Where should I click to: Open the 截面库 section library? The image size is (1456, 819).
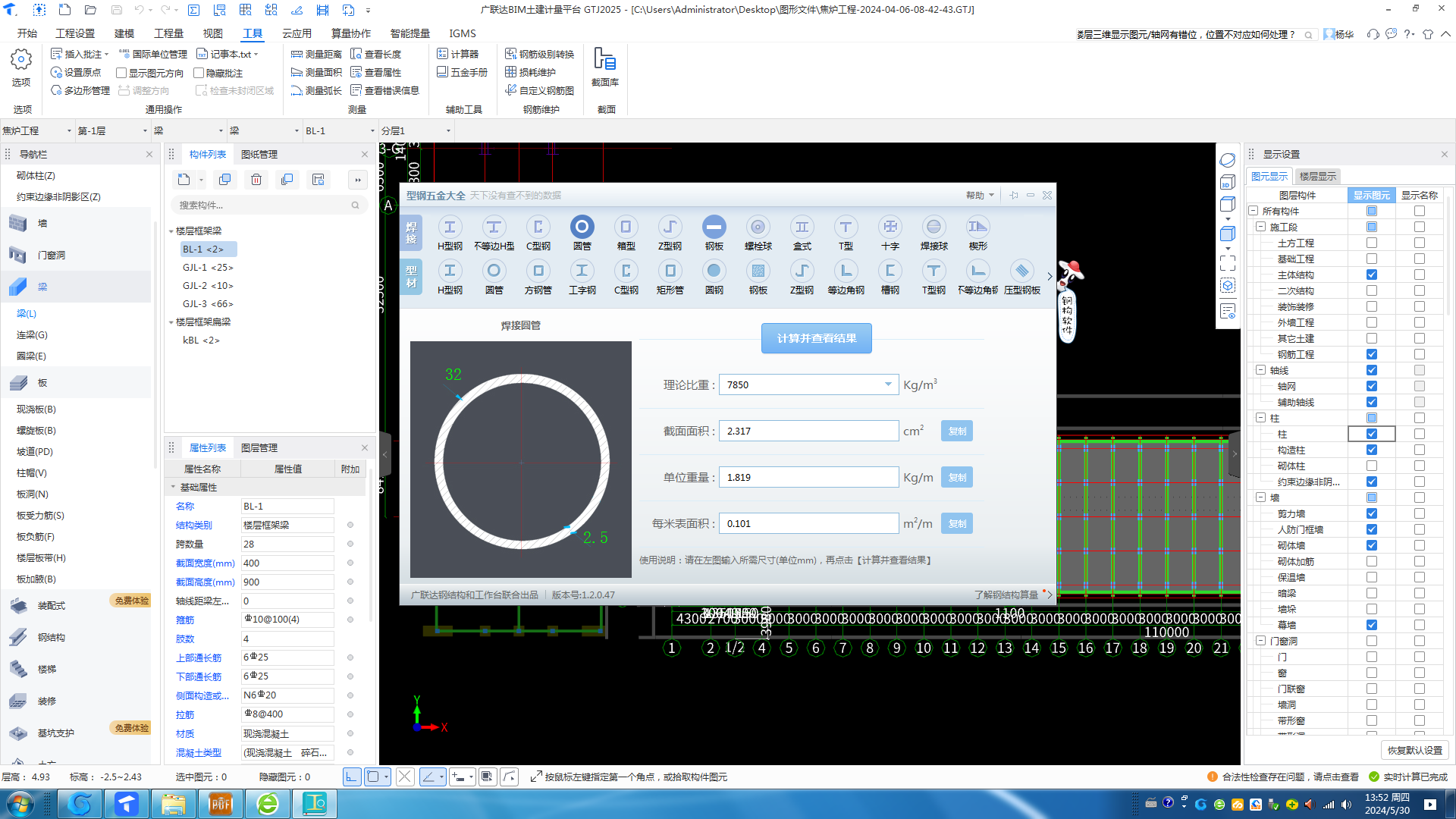(604, 67)
